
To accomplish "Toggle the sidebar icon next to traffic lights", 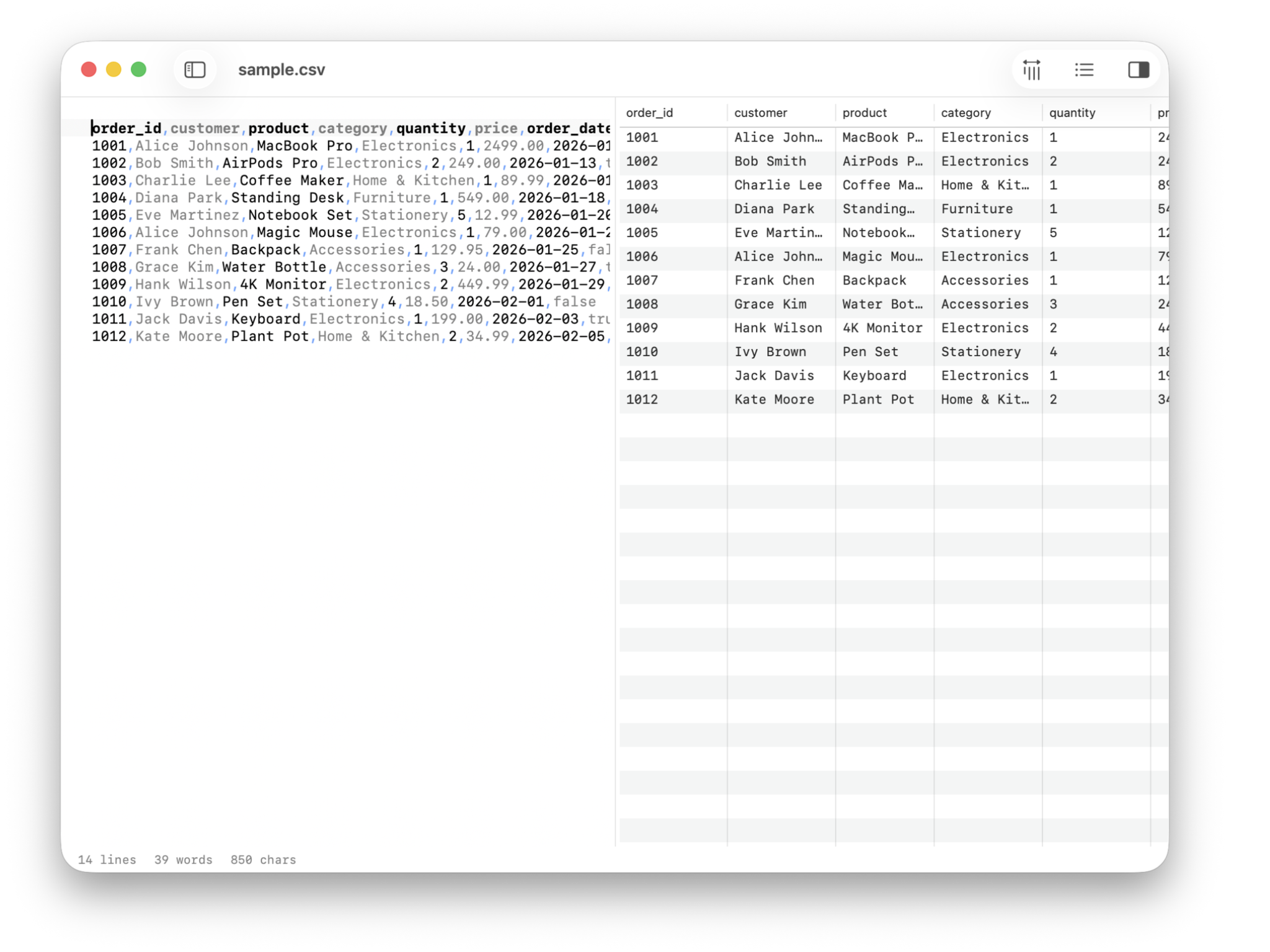I will 194,69.
